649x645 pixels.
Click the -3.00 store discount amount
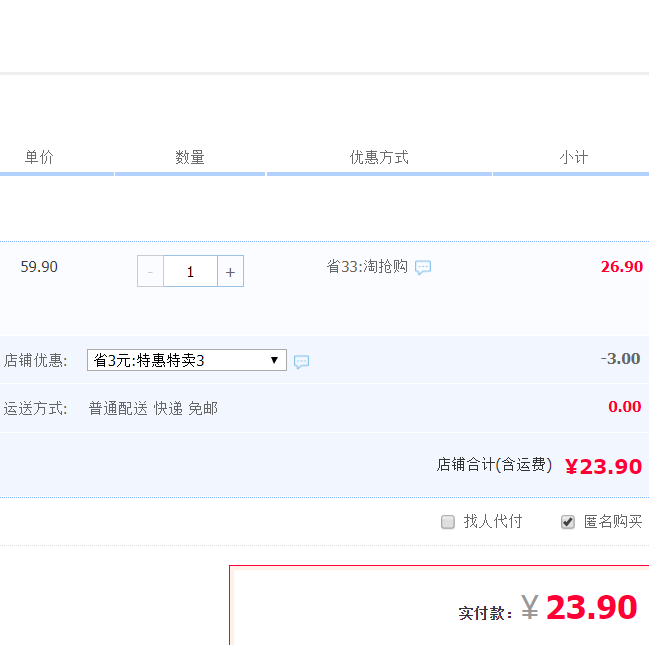coord(620,359)
